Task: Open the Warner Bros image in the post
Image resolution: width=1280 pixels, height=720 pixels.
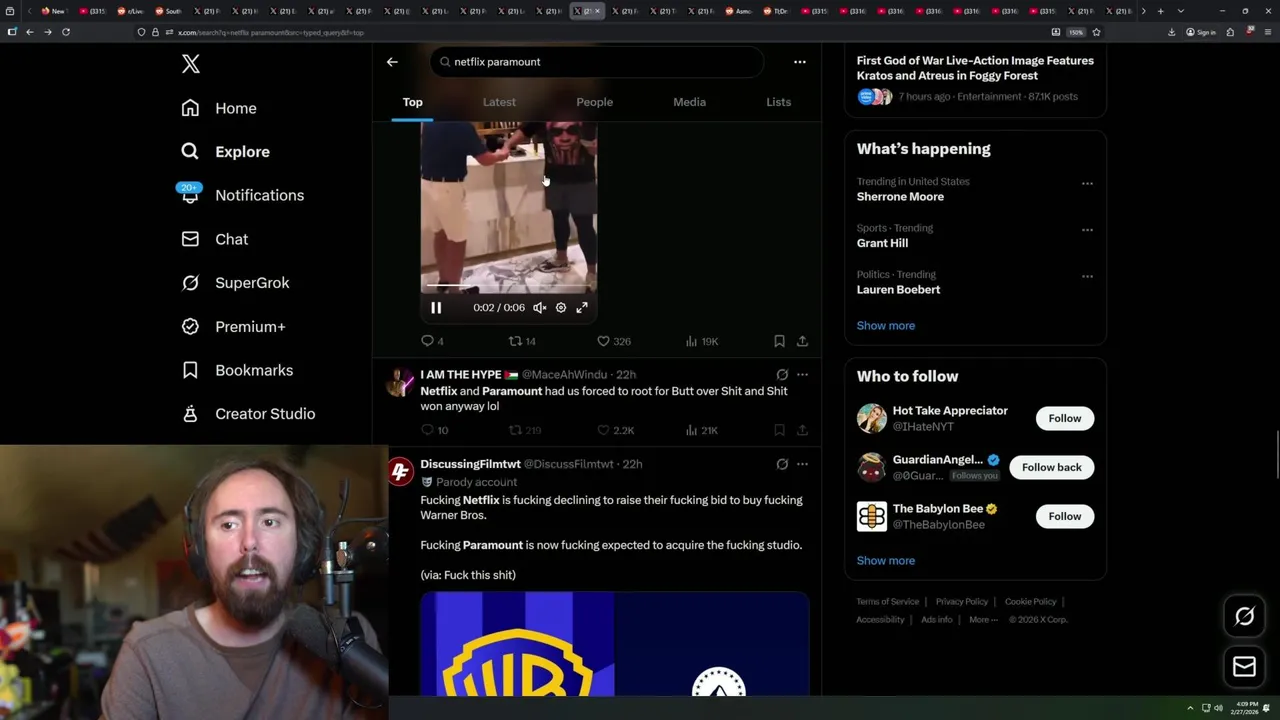Action: (x=614, y=644)
